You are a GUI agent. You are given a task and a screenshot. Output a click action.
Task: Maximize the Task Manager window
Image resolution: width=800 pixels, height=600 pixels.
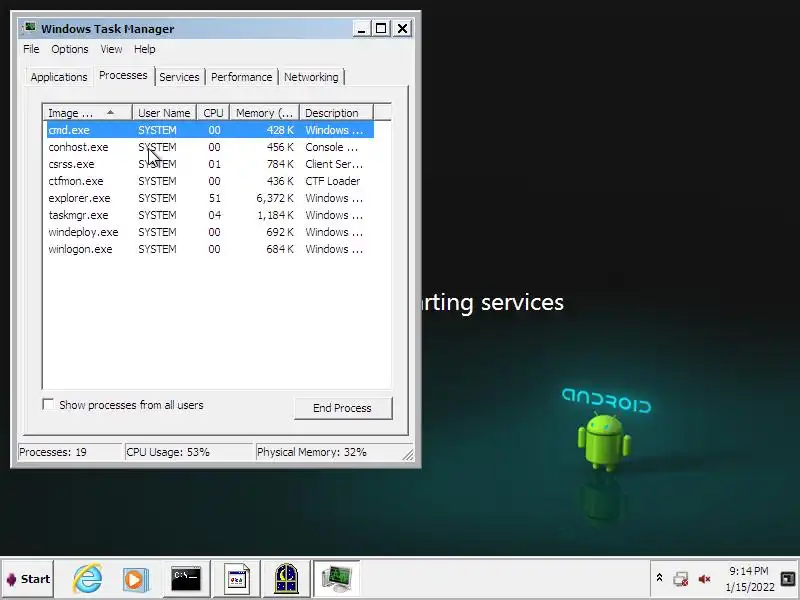381,28
